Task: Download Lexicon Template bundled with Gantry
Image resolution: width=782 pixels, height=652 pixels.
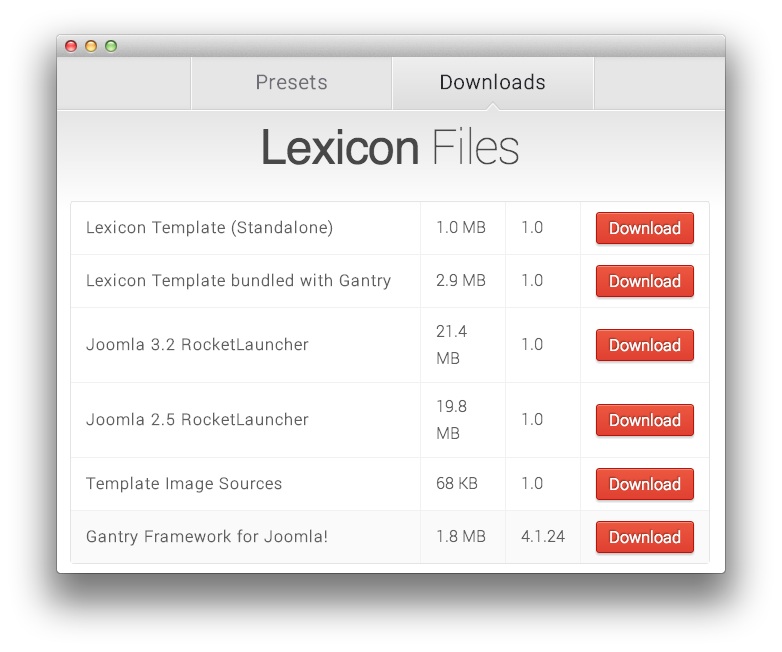Action: pyautogui.click(x=644, y=281)
